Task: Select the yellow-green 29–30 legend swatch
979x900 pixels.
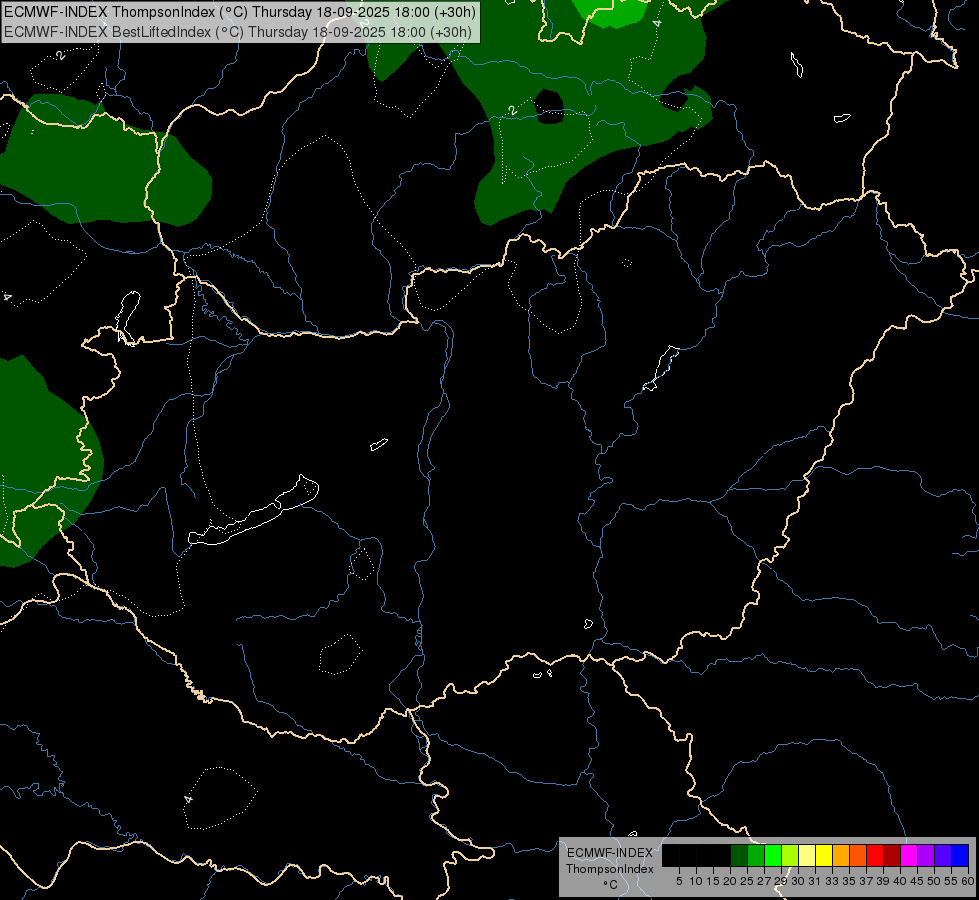Action: [x=790, y=856]
